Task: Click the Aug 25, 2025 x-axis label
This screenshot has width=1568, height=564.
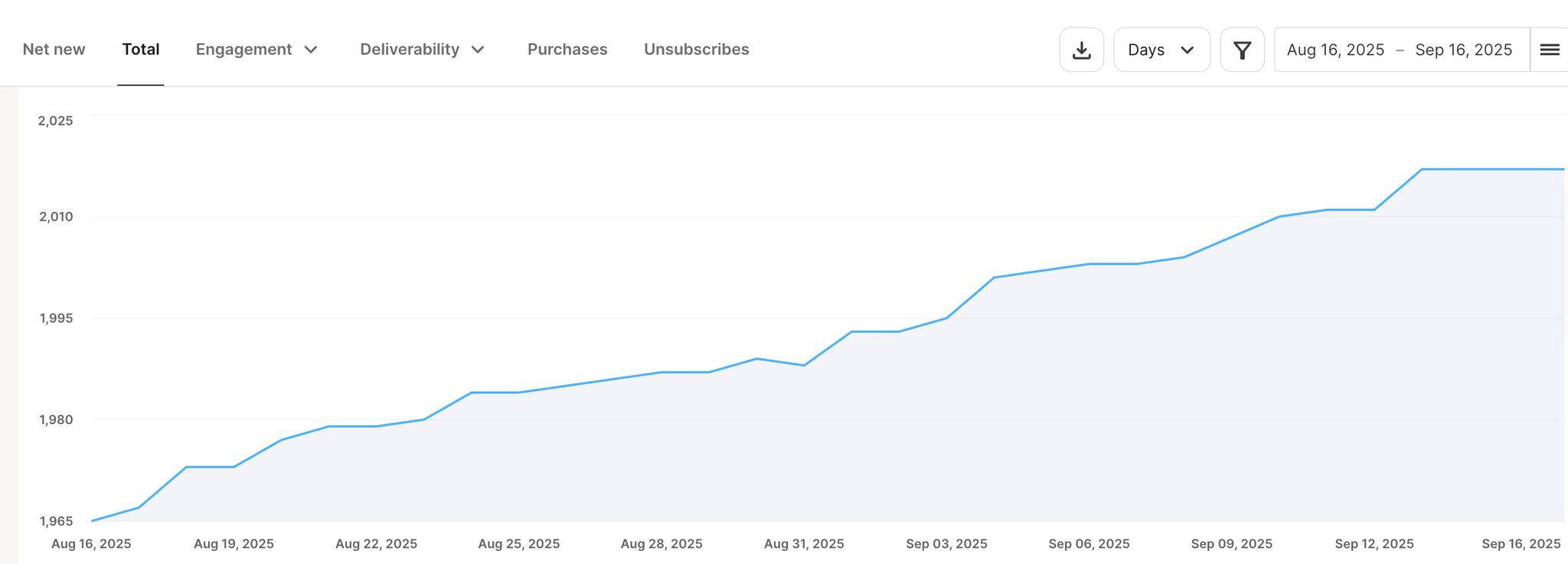Action: coord(518,544)
